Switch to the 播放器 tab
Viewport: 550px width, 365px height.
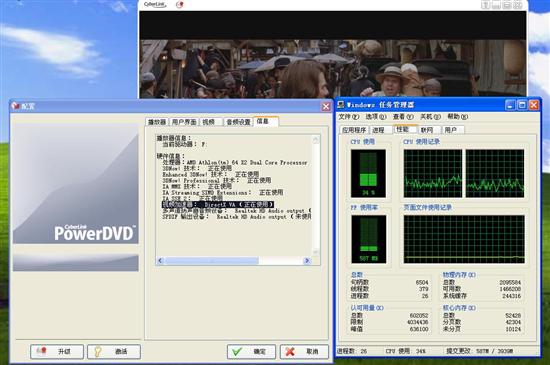pos(157,122)
